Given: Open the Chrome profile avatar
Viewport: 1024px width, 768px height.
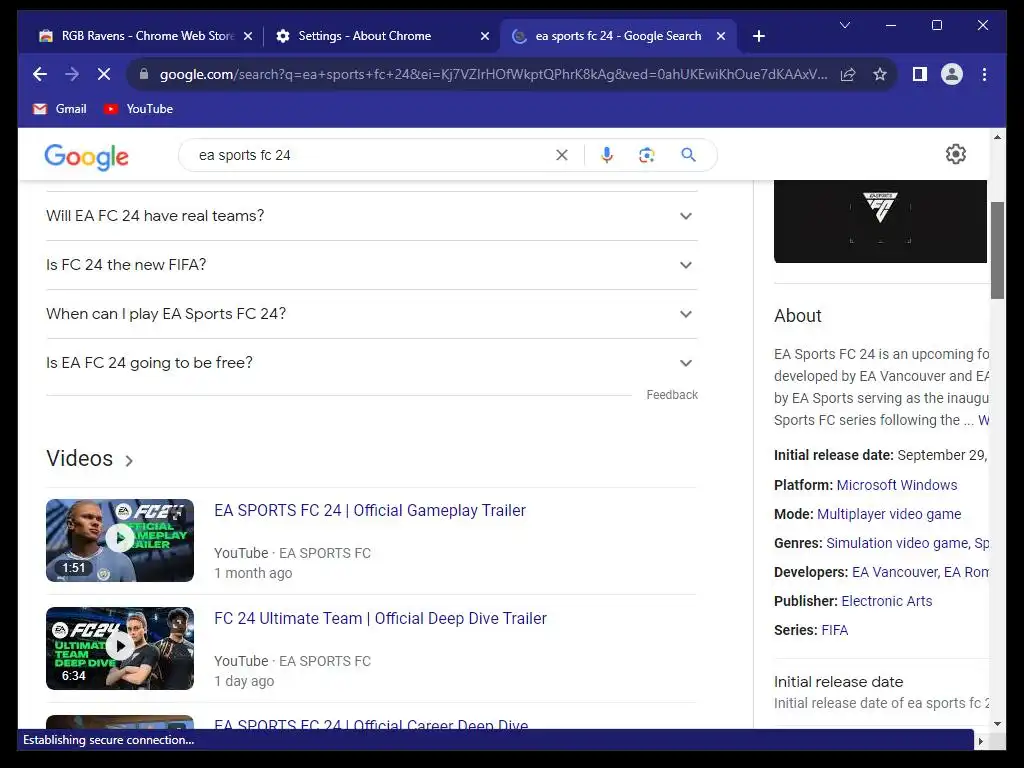Looking at the screenshot, I should (x=952, y=74).
